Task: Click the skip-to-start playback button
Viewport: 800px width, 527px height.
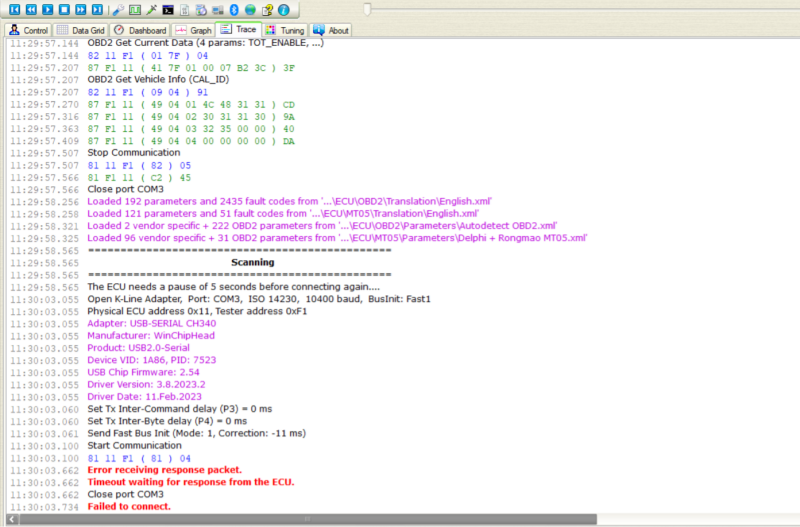Action: 14,9
